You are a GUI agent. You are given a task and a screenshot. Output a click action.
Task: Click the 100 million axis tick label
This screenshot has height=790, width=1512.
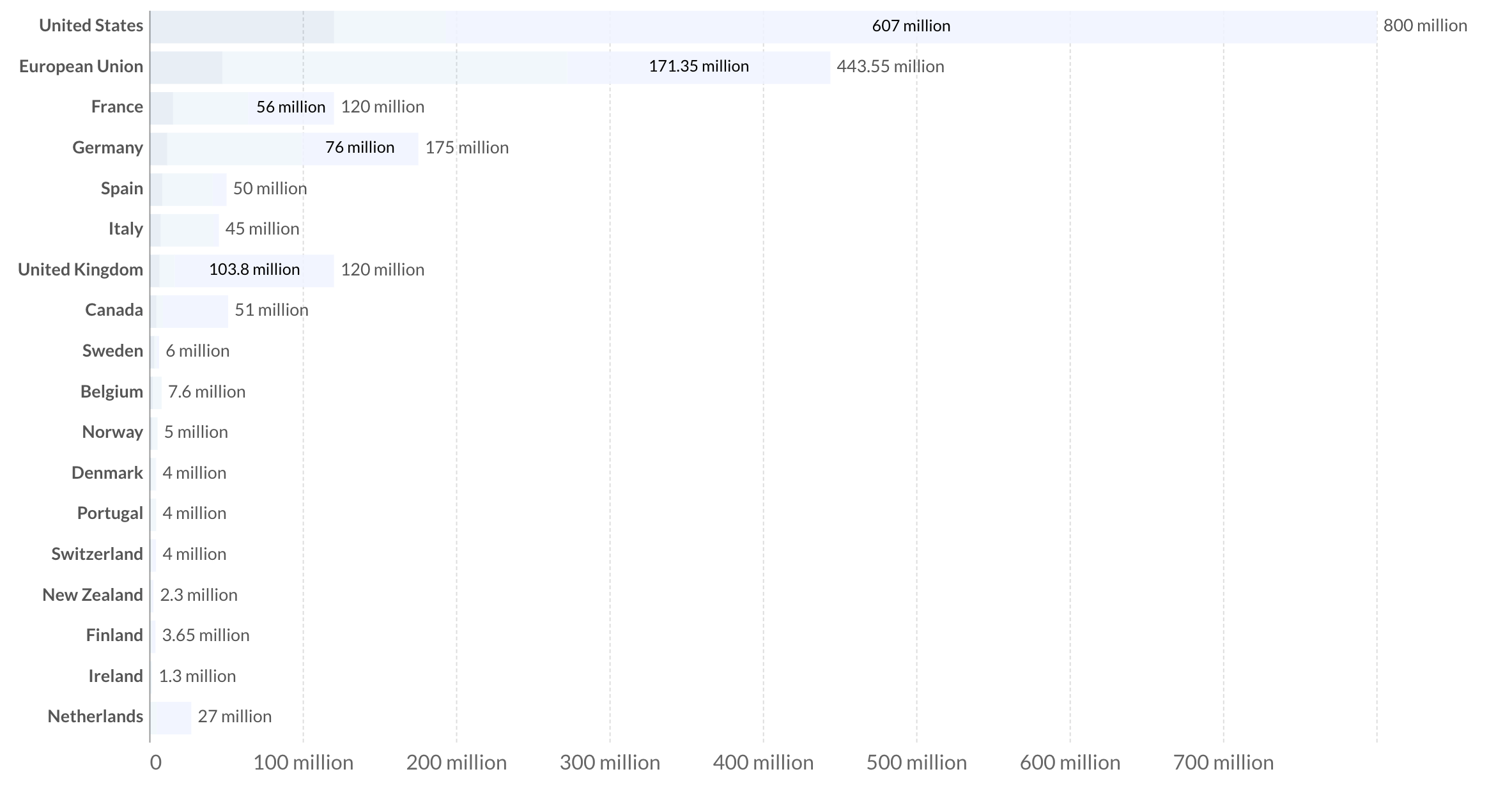(304, 763)
